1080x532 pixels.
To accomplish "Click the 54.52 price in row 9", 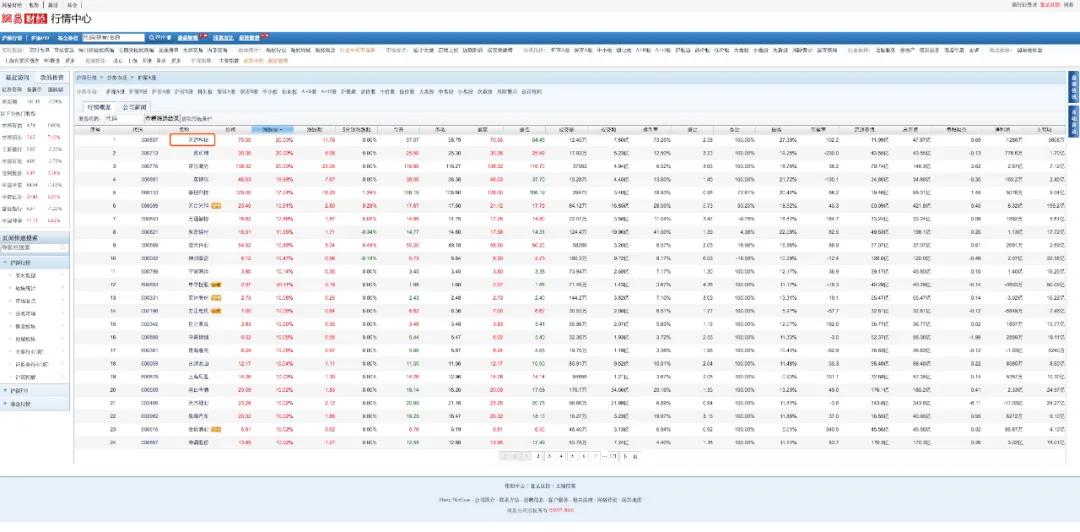I will point(244,245).
